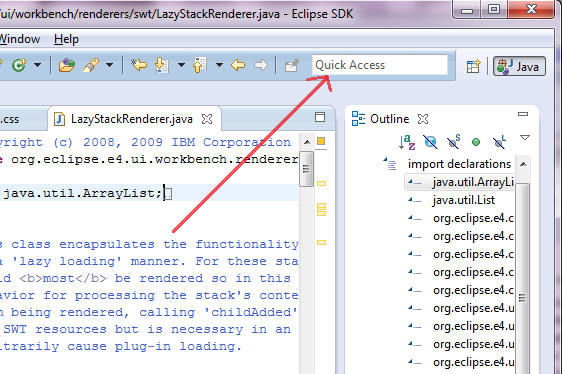
Task: Click the Previous Annotation up-arrow icon
Action: point(200,65)
